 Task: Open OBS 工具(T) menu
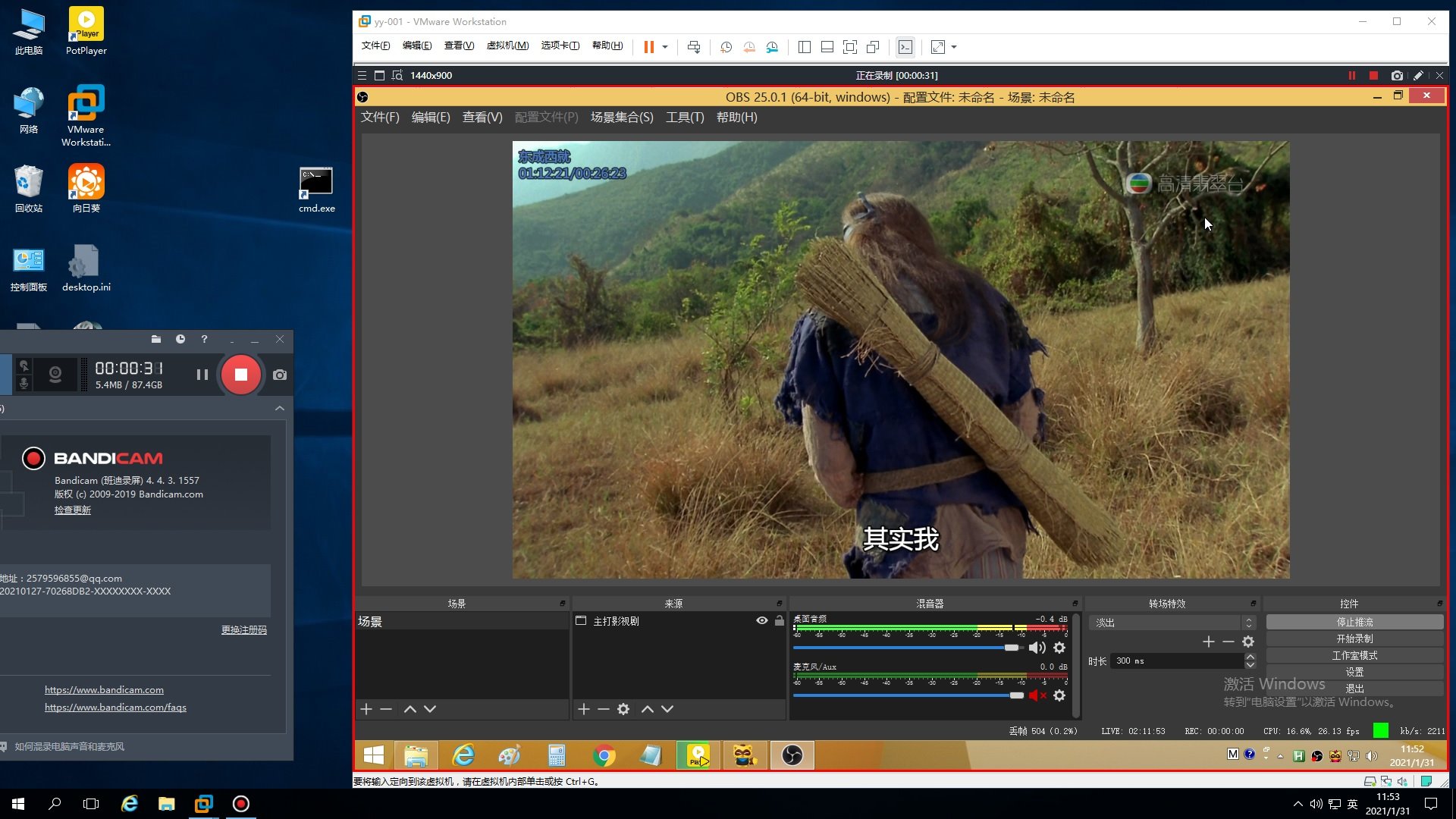pos(685,117)
